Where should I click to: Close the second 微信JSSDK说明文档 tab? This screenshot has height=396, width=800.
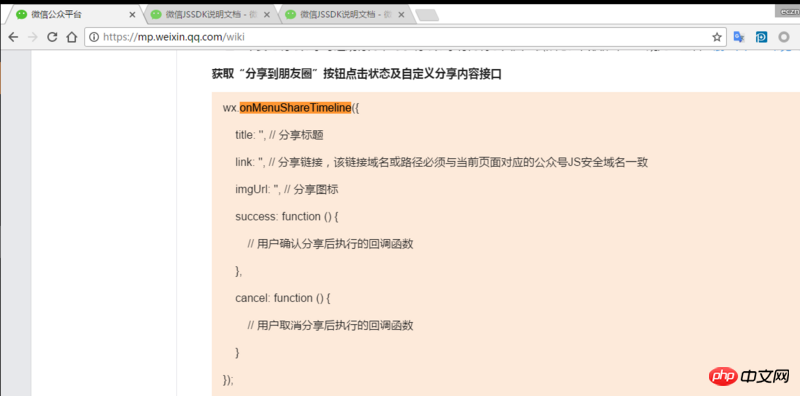[266, 15]
